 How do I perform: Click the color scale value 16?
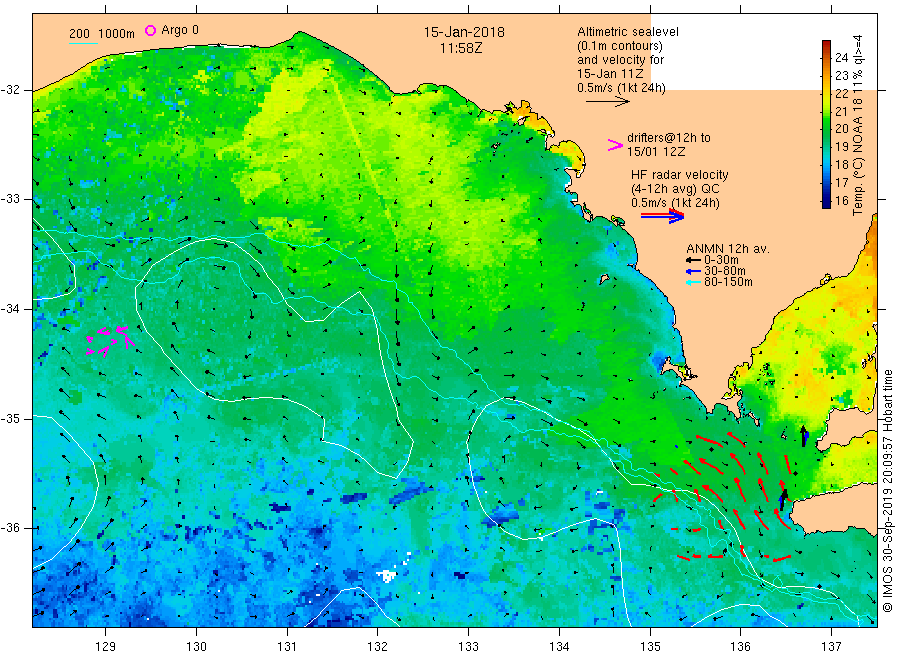pyautogui.click(x=841, y=200)
